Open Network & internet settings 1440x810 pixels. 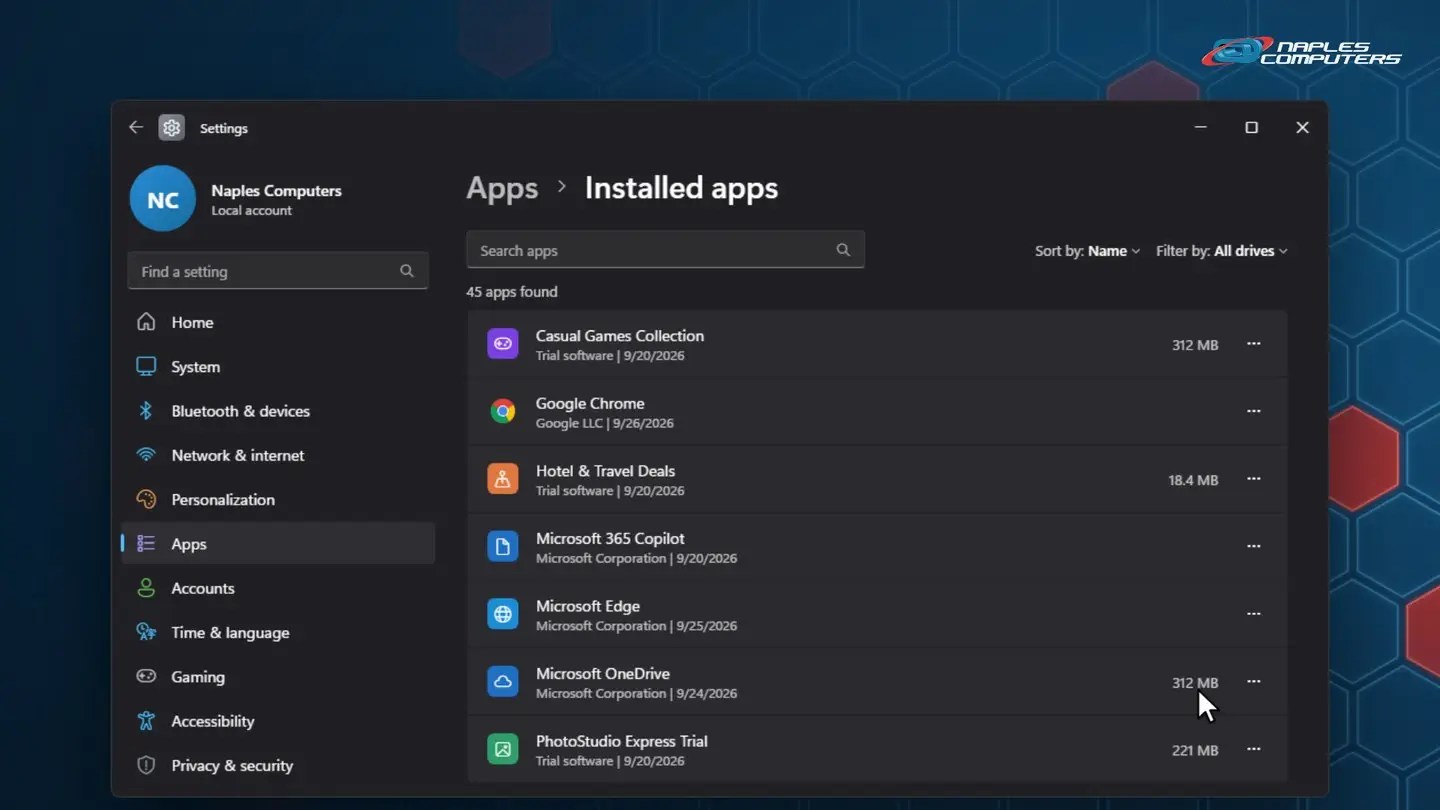(x=278, y=455)
